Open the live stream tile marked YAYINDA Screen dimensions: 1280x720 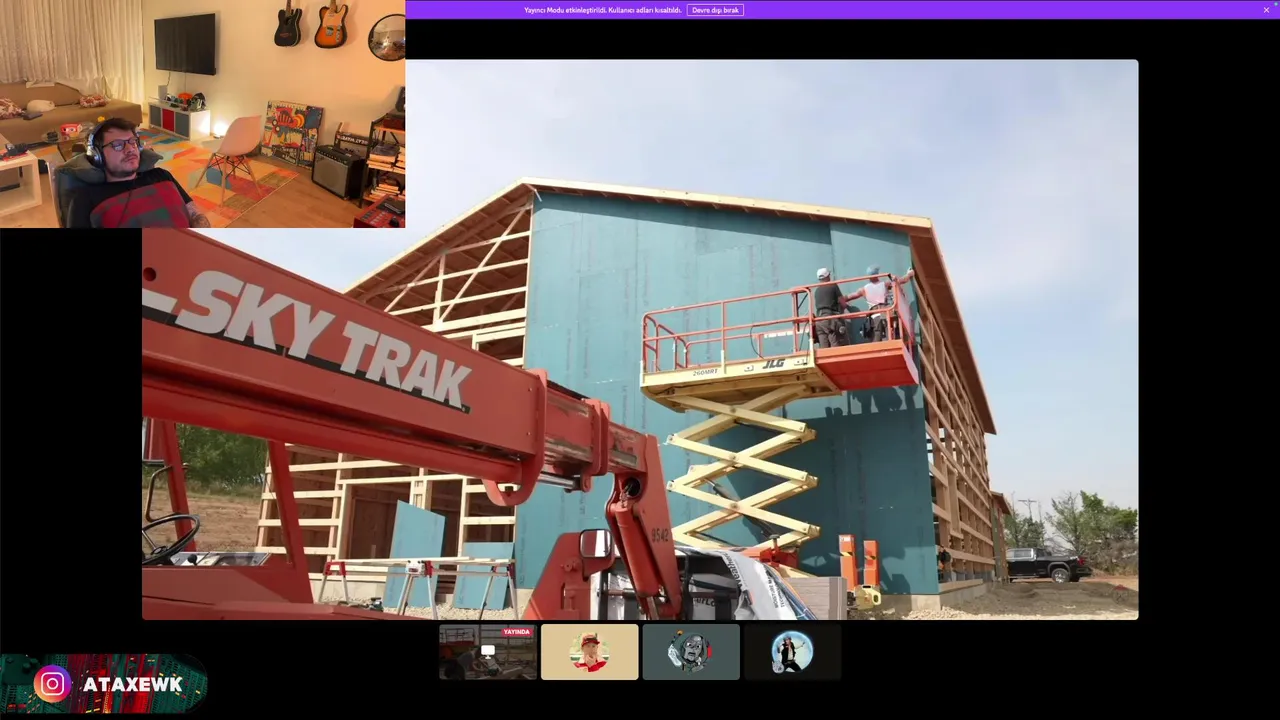(488, 652)
